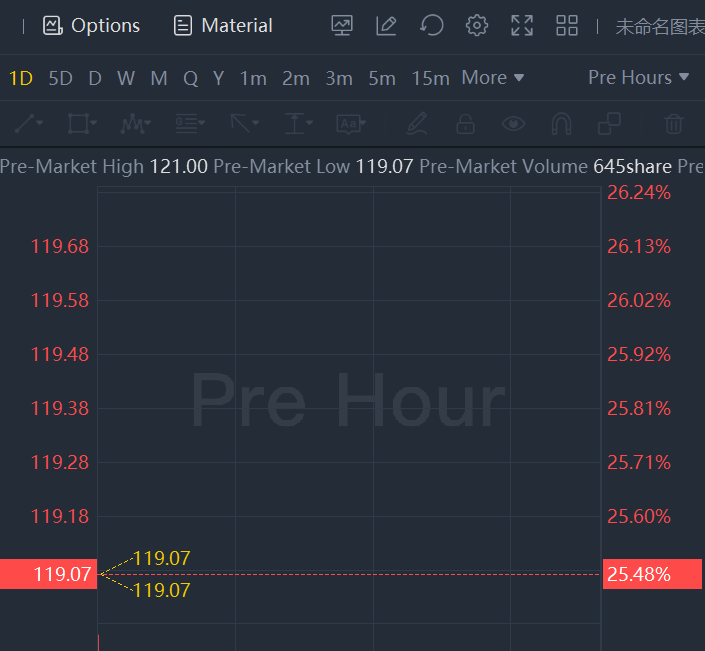The width and height of the screenshot is (705, 651).
Task: Open the Options button
Action: [92, 26]
